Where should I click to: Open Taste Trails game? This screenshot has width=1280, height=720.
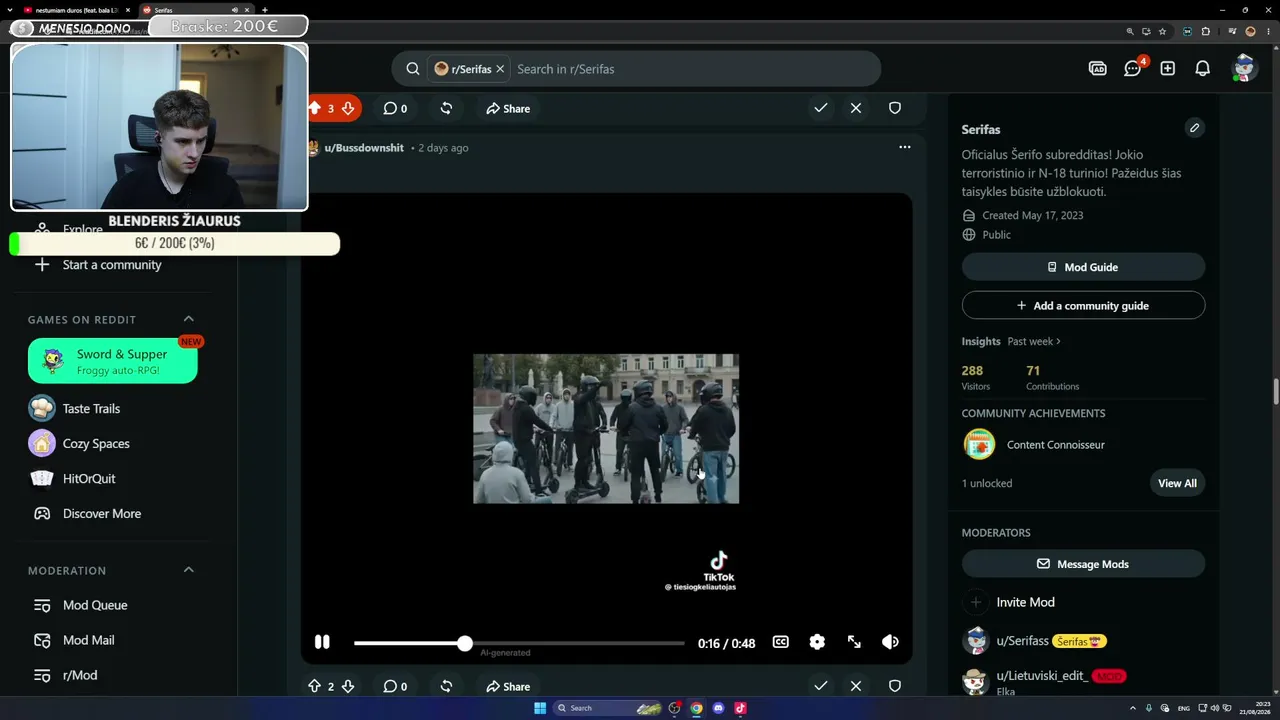(91, 408)
